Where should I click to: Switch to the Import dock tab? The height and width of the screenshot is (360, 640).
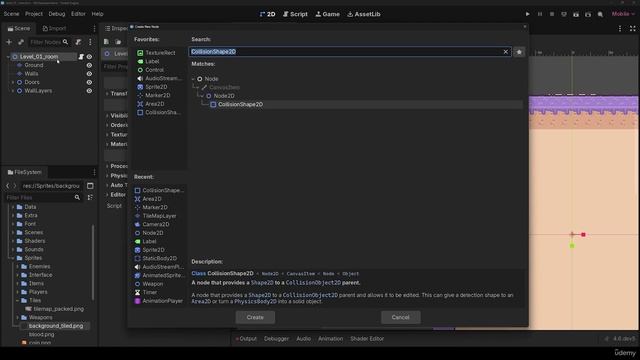pyautogui.click(x=54, y=29)
